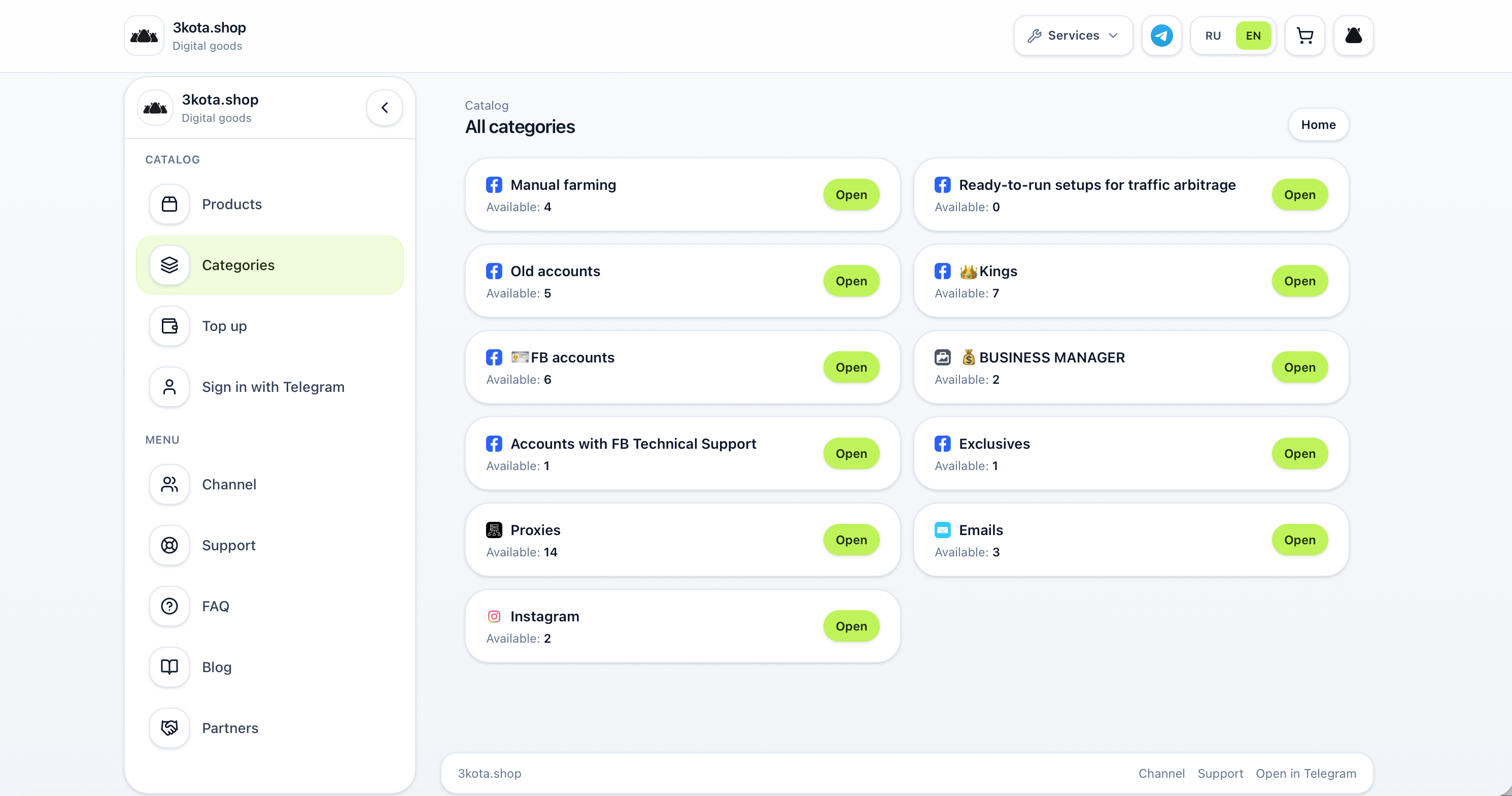Click the Top up wallet icon
The width and height of the screenshot is (1512, 796).
(x=169, y=326)
